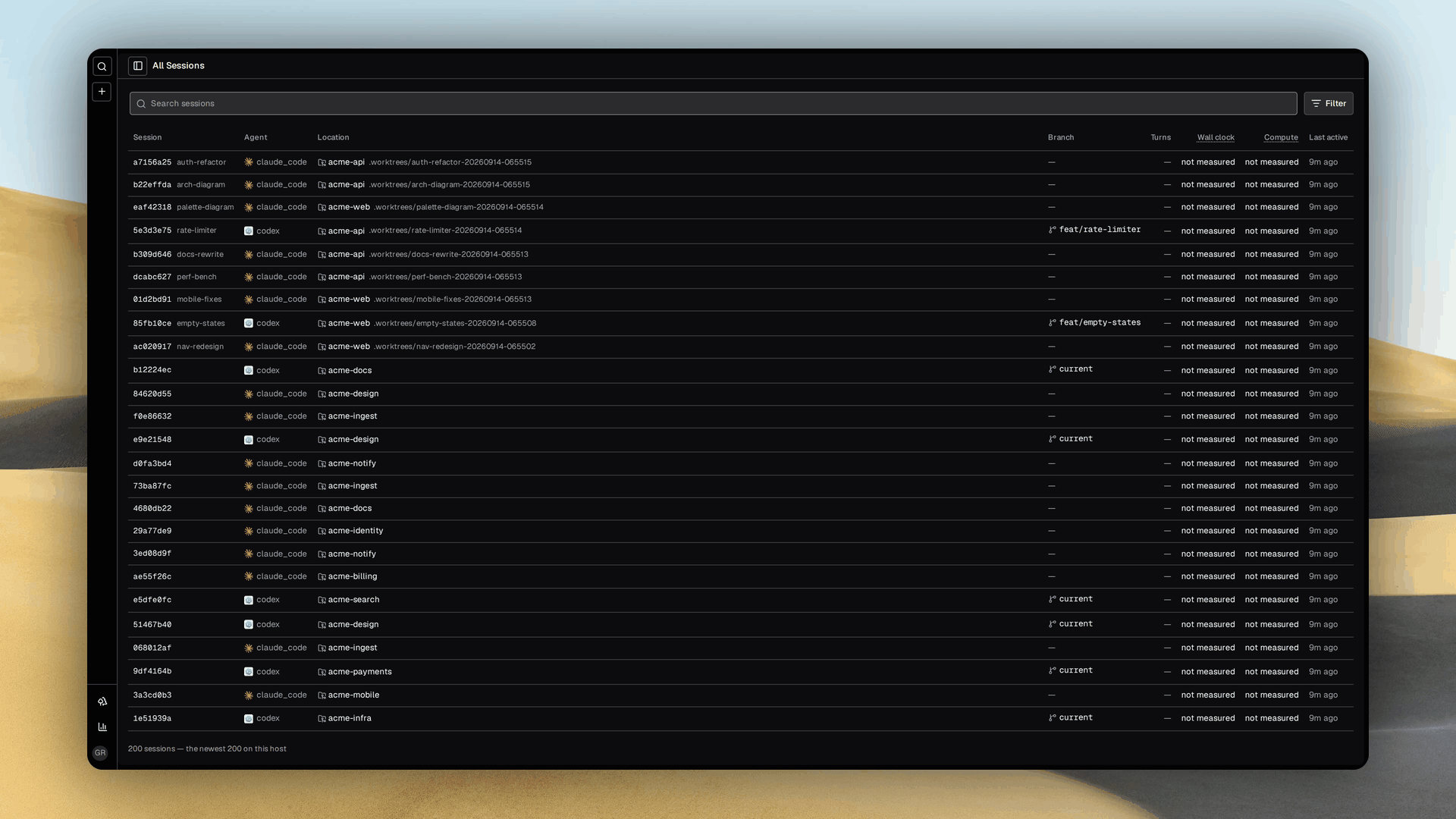Click the Session column header
The height and width of the screenshot is (819, 1456).
click(x=148, y=138)
